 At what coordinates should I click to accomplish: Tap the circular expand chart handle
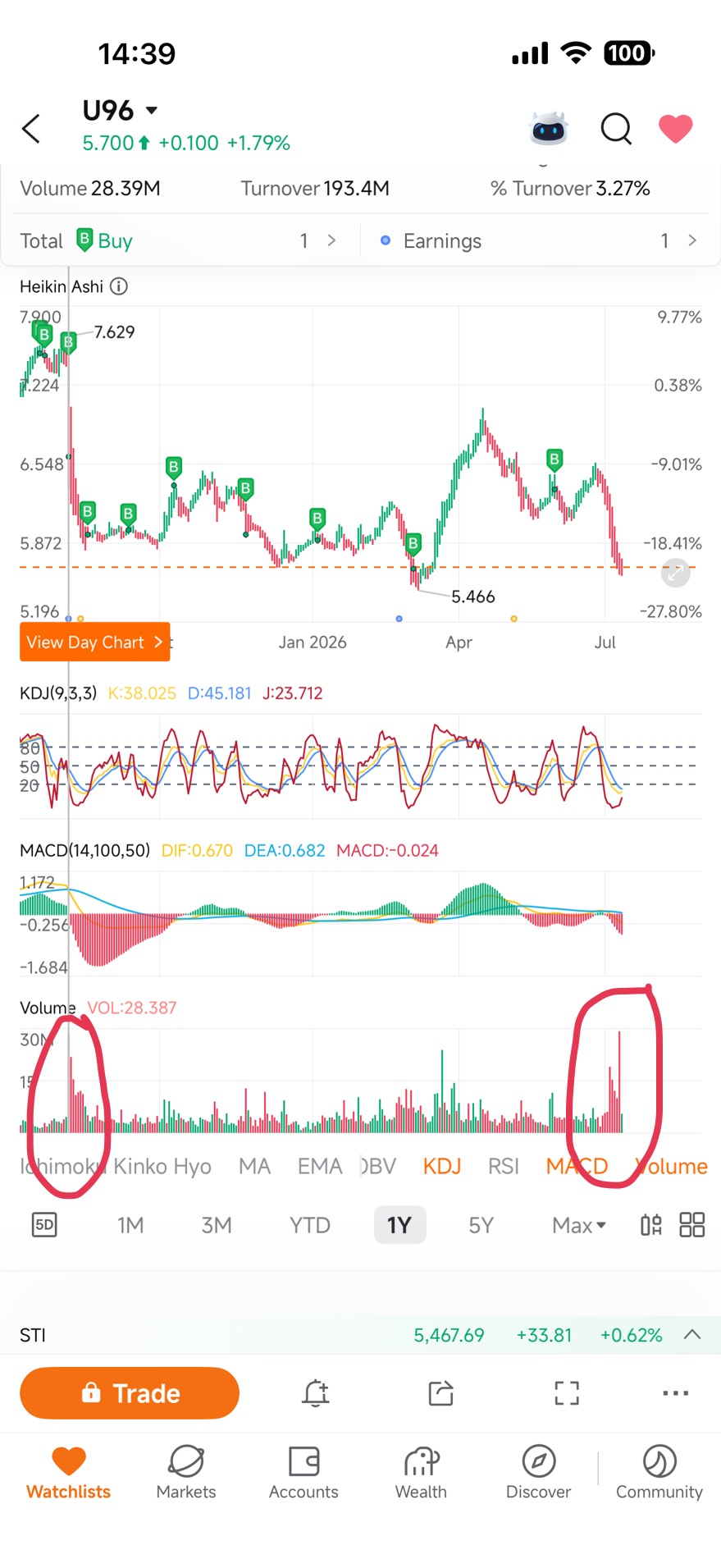(675, 573)
